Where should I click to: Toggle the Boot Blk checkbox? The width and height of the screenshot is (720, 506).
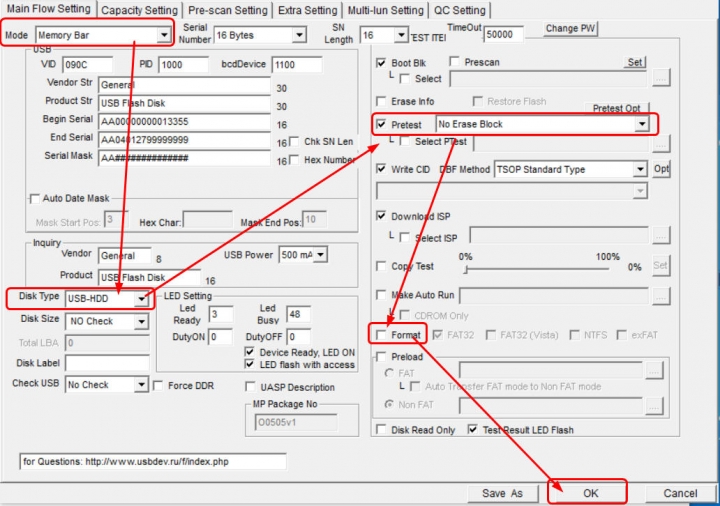pyautogui.click(x=381, y=62)
